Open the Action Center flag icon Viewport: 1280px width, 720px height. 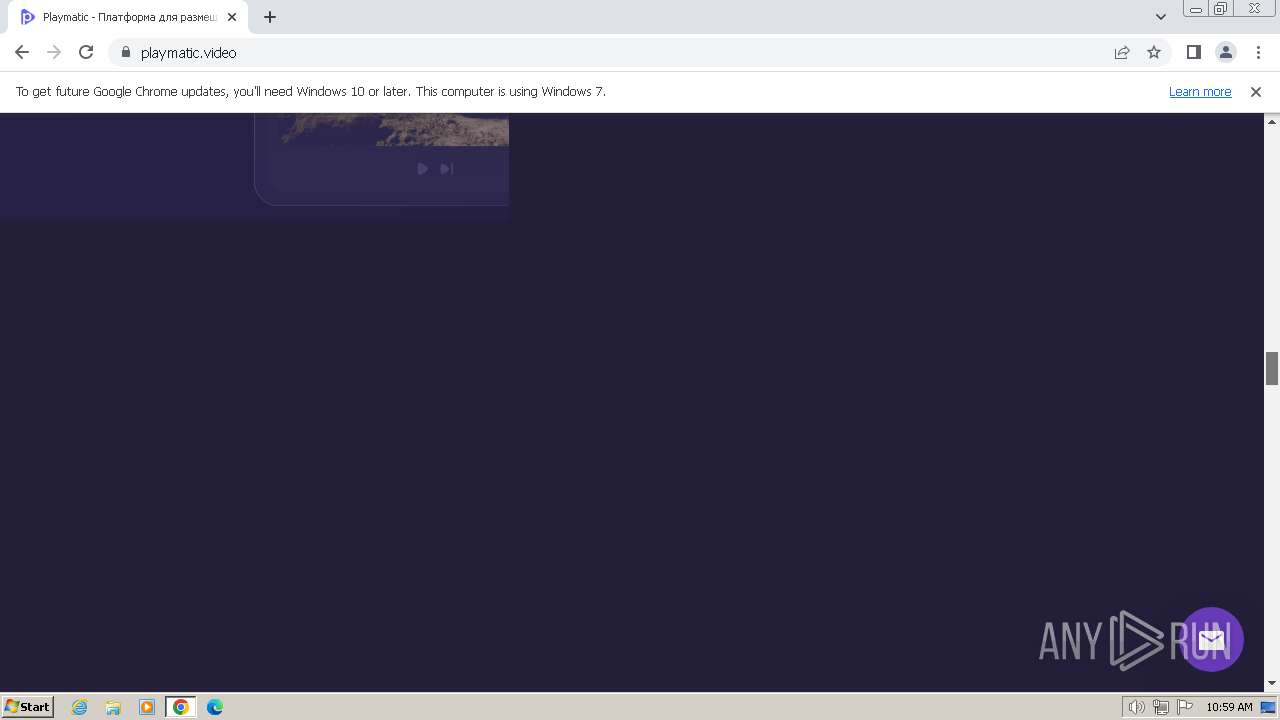[1185, 707]
